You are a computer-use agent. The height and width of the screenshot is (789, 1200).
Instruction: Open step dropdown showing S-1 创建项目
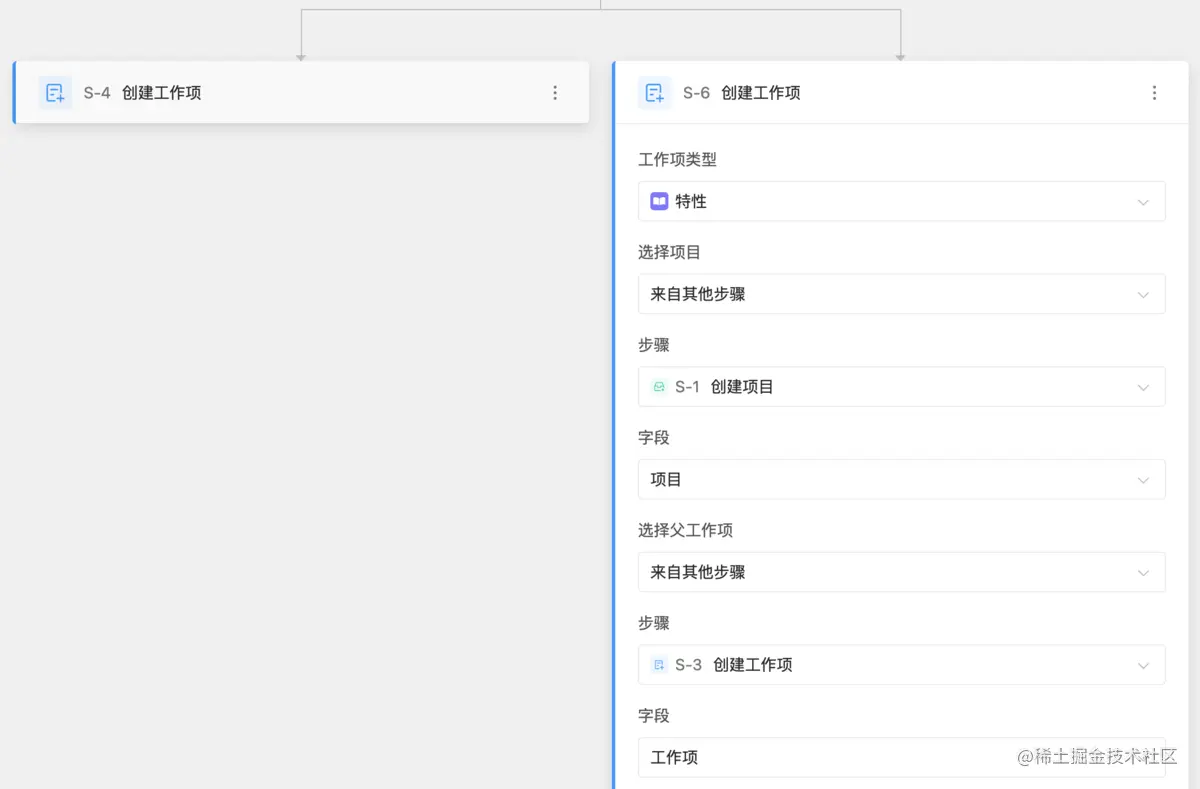click(x=901, y=387)
